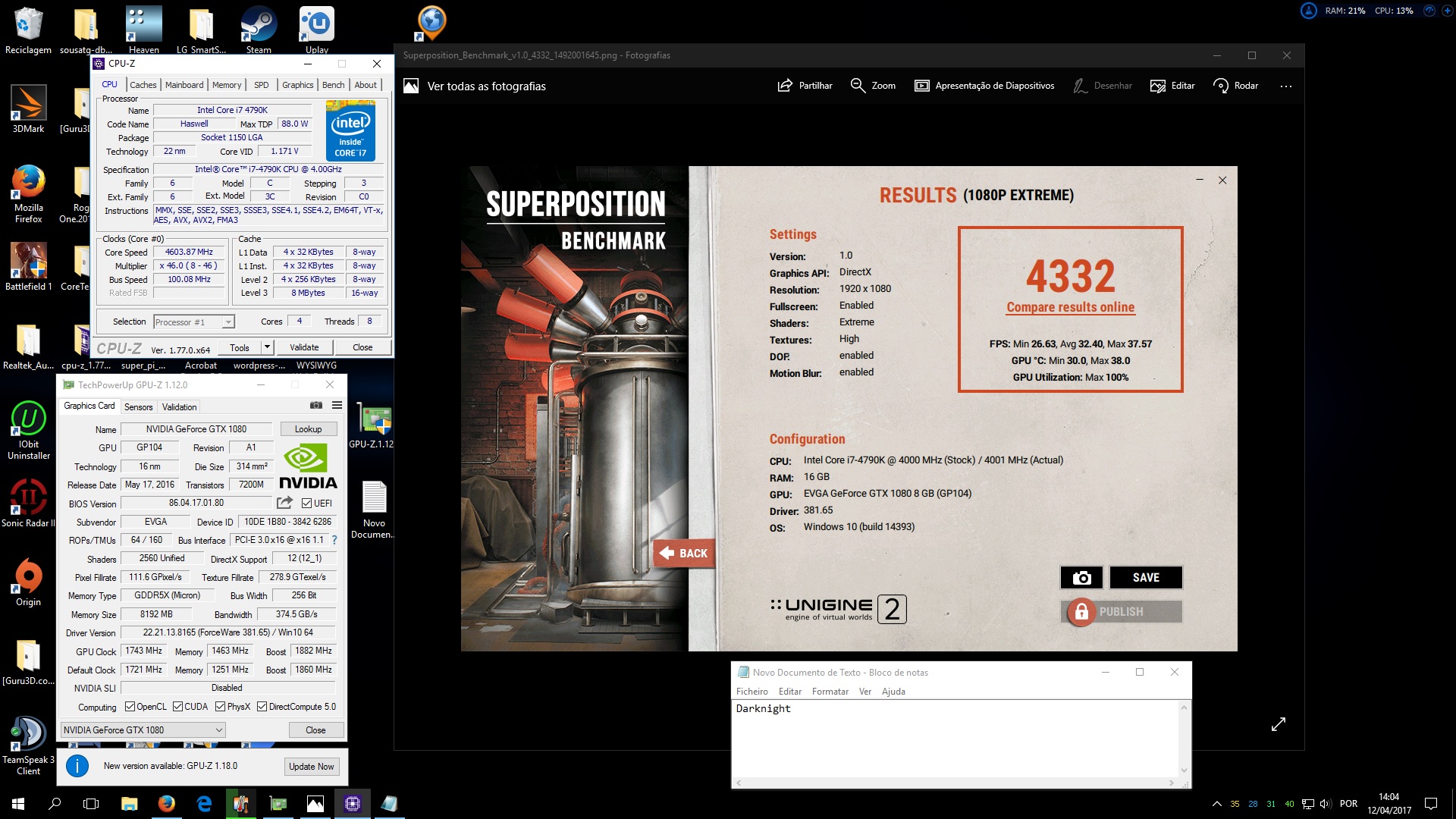Open the Ajuda menu in Bloco de notas
1456x819 pixels.
(893, 692)
